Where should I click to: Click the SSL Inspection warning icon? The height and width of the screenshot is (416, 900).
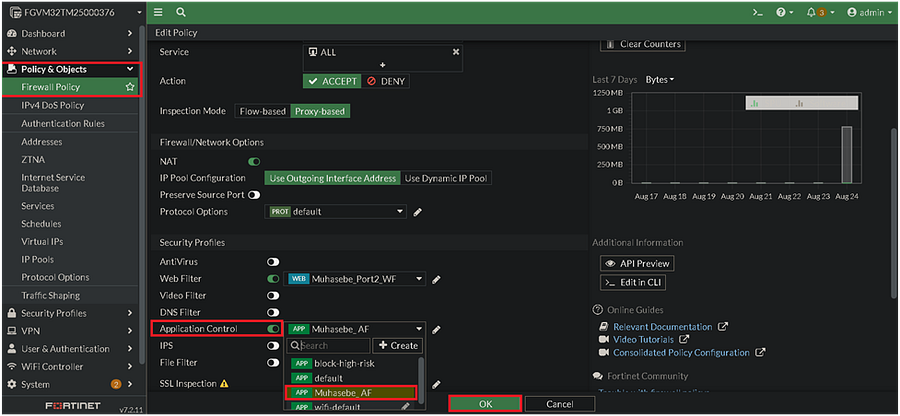224,383
